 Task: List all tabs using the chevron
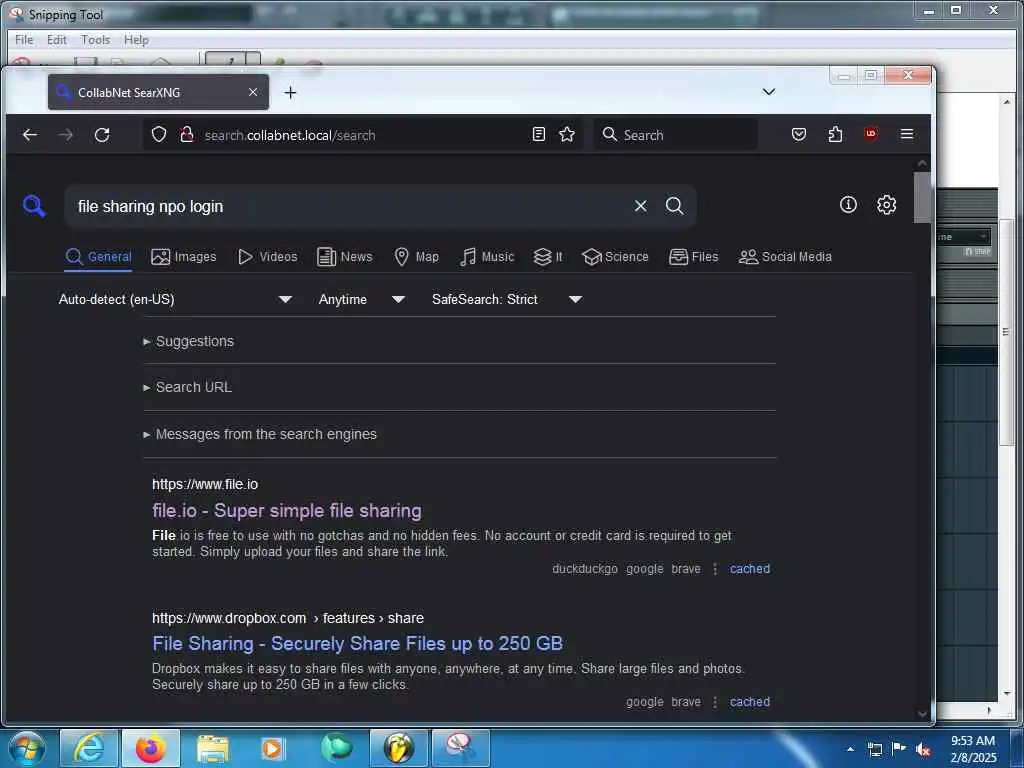click(769, 91)
